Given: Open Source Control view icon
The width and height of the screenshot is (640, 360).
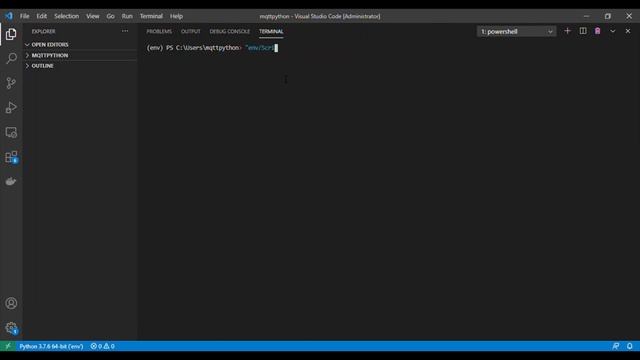Looking at the screenshot, I should (11, 83).
